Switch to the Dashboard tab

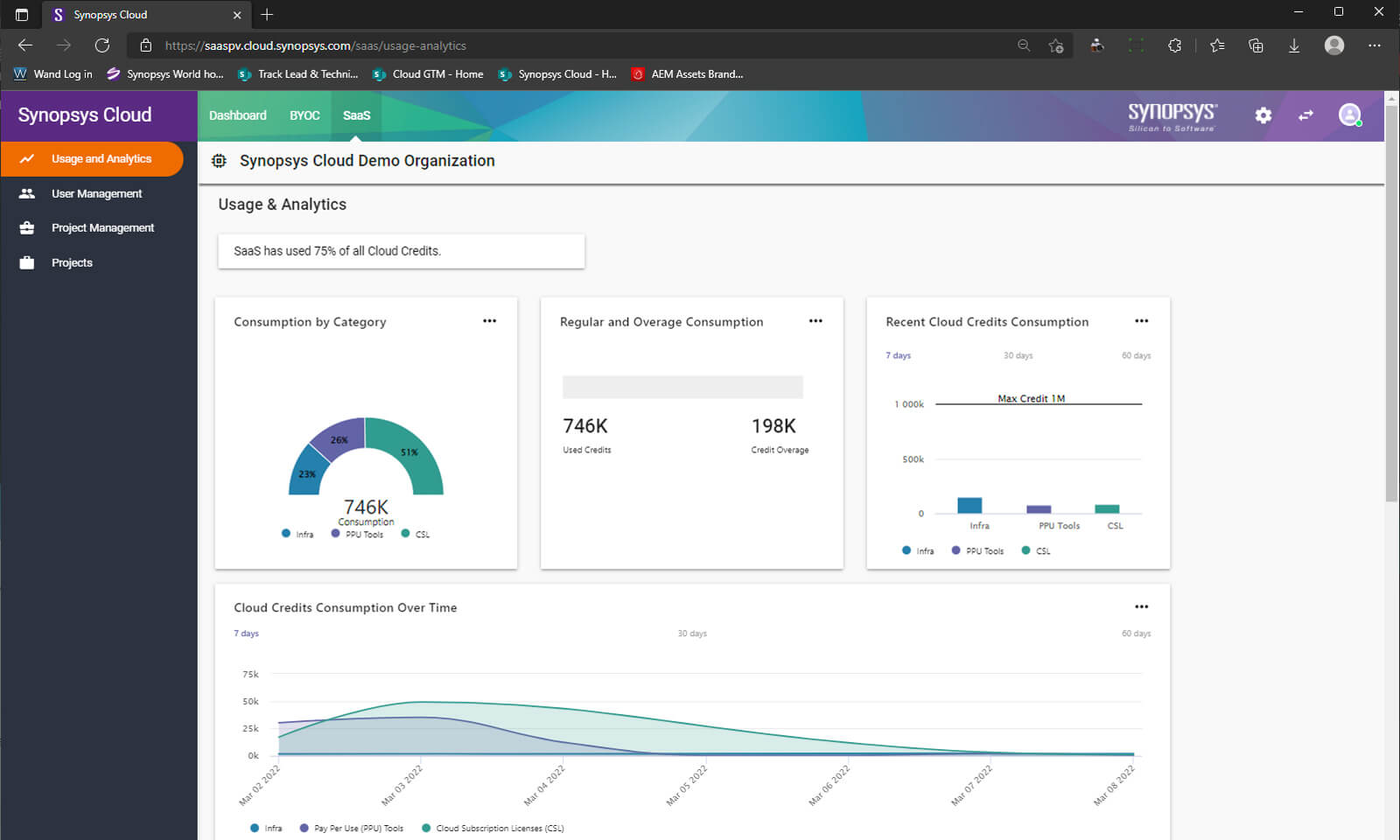(237, 115)
